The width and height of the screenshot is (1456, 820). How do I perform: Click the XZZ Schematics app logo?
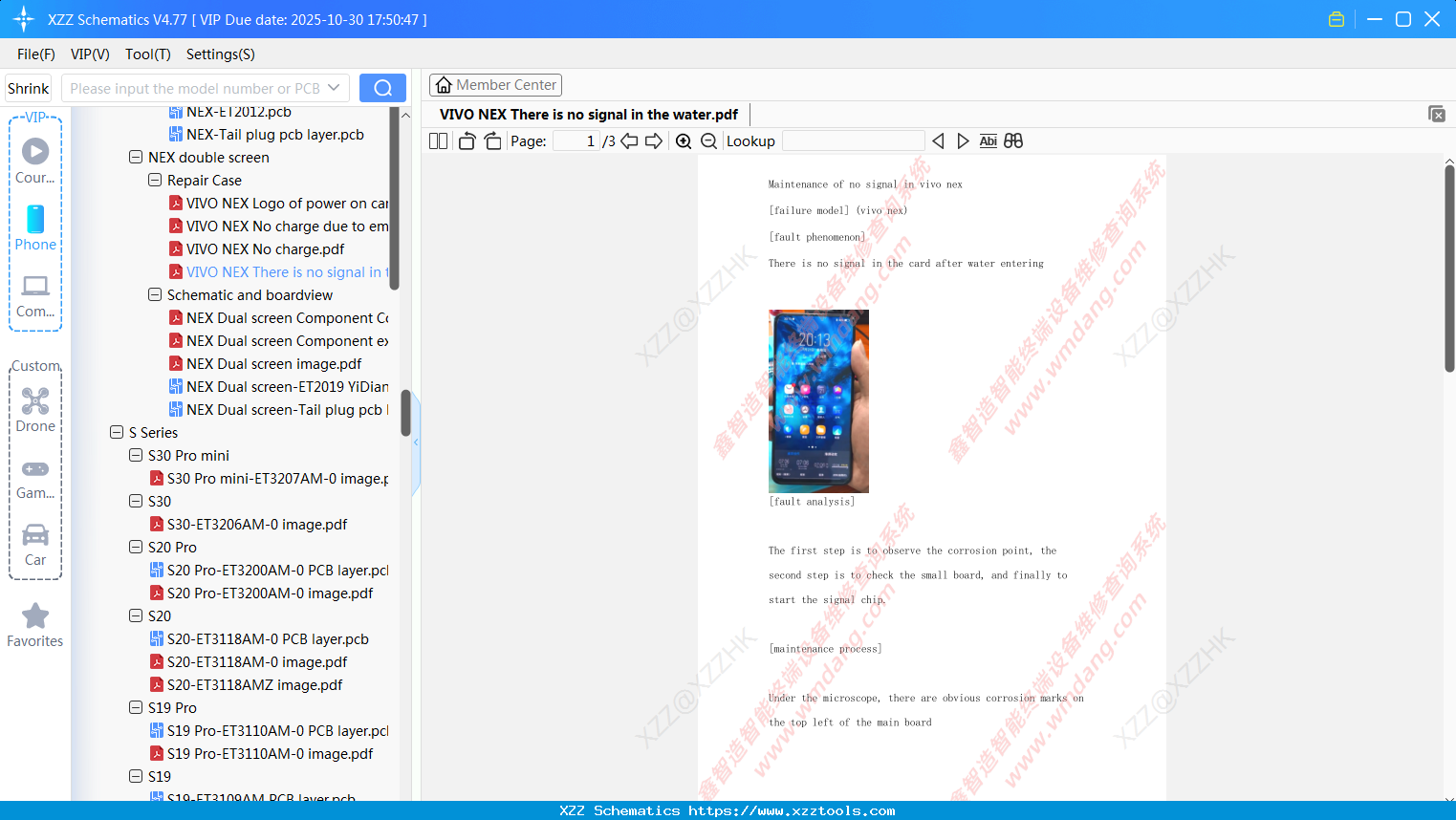(23, 19)
